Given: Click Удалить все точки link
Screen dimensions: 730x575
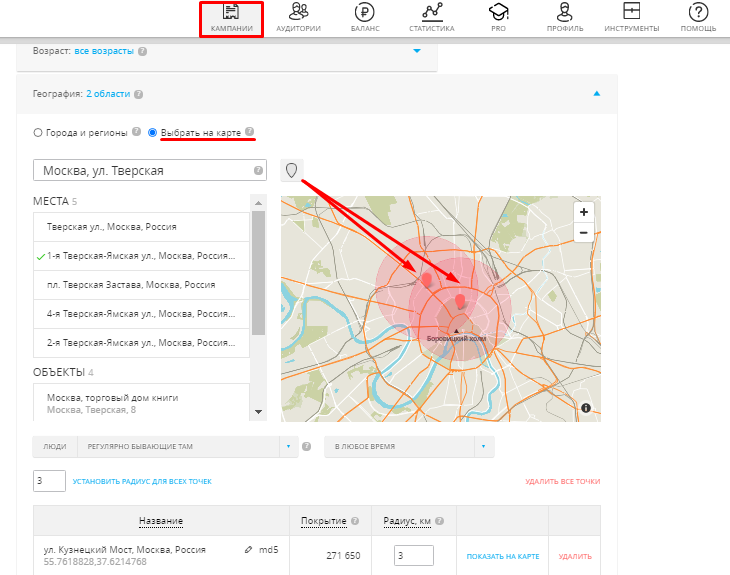Looking at the screenshot, I should coord(562,482).
